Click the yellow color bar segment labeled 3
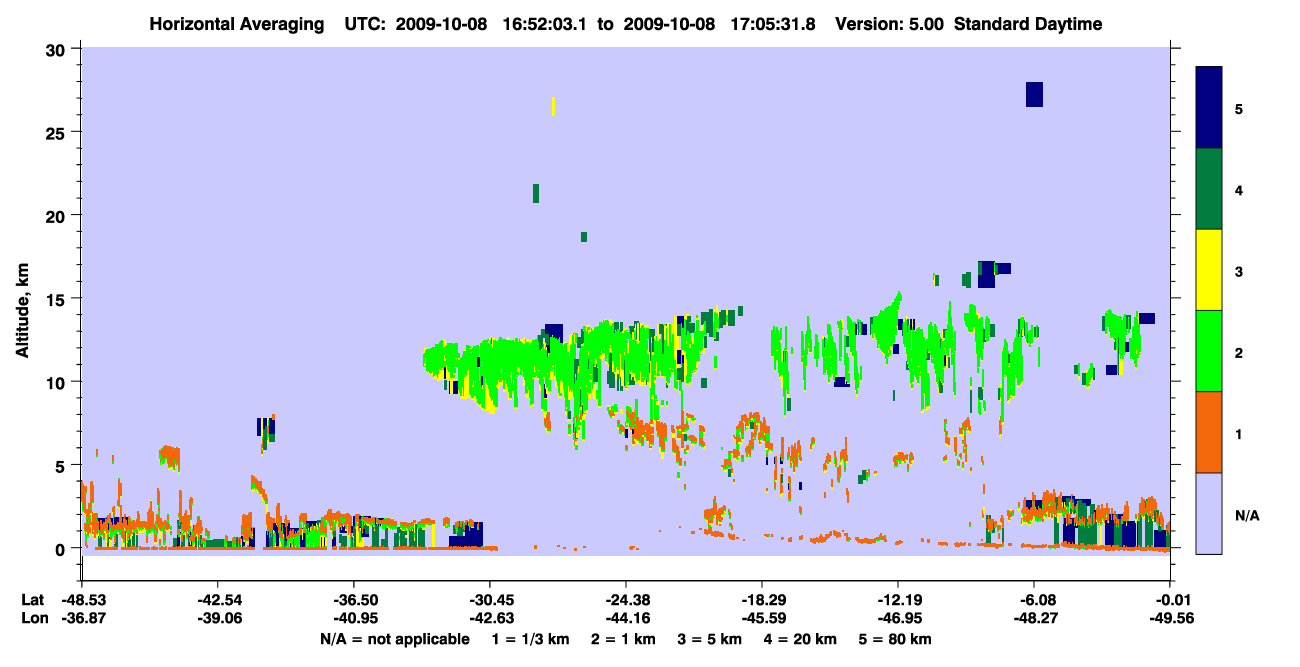This screenshot has height=667, width=1300. 1209,270
